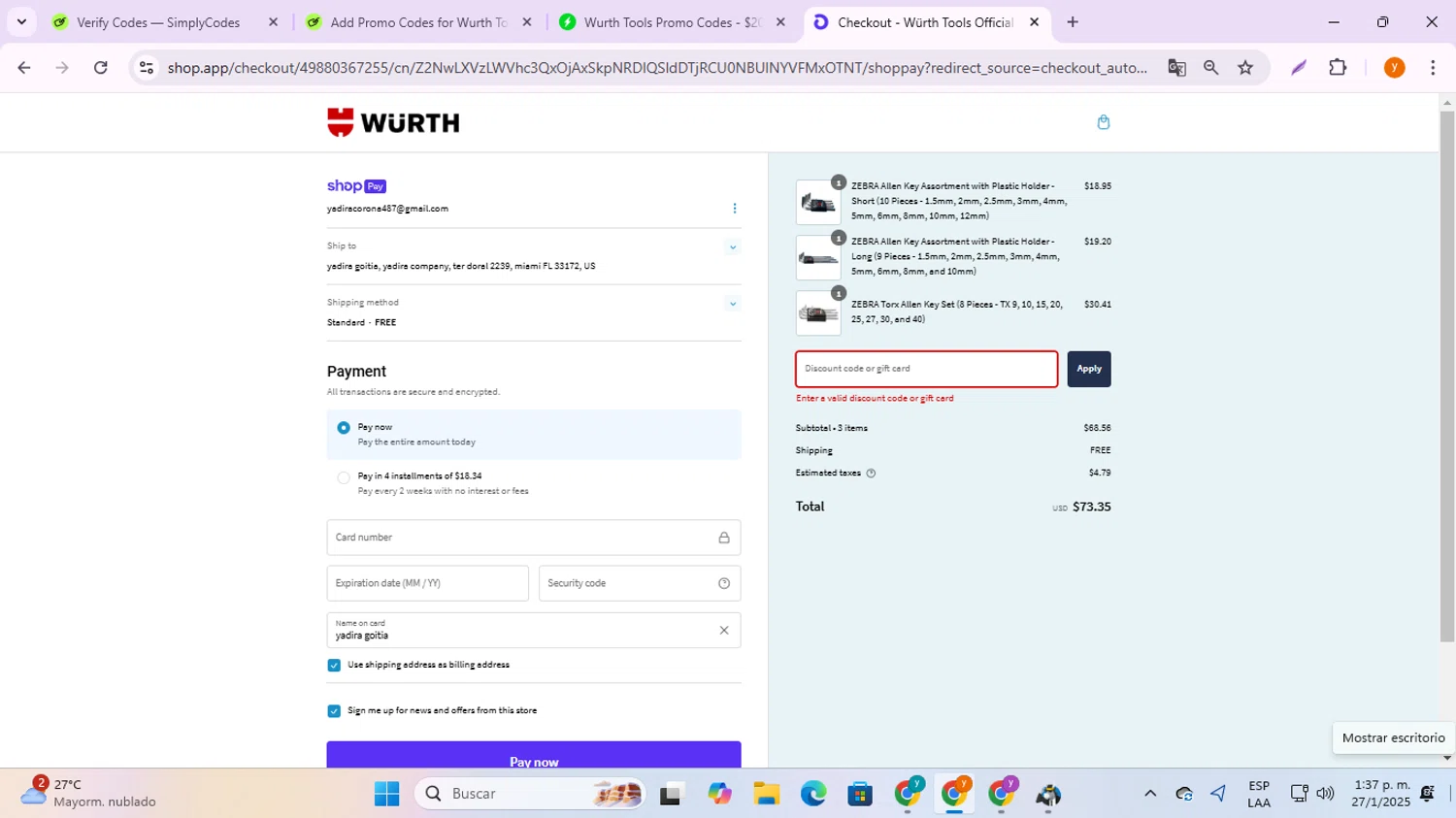Open the Copilot taskbar icon
The image size is (1456, 818).
719,794
